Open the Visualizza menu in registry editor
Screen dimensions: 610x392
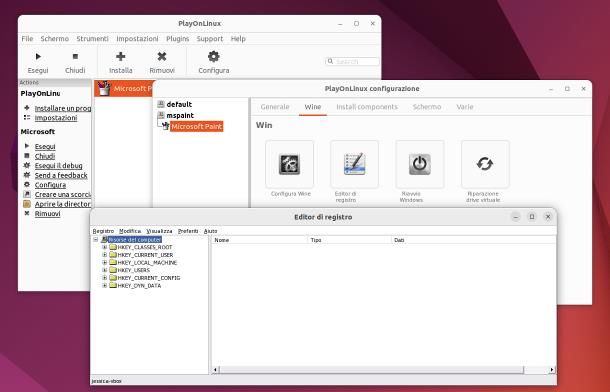(x=159, y=231)
